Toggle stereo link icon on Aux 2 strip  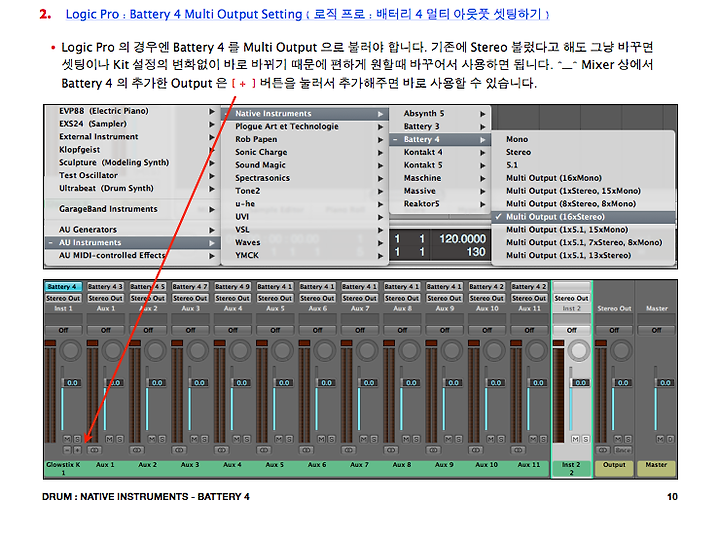point(137,450)
